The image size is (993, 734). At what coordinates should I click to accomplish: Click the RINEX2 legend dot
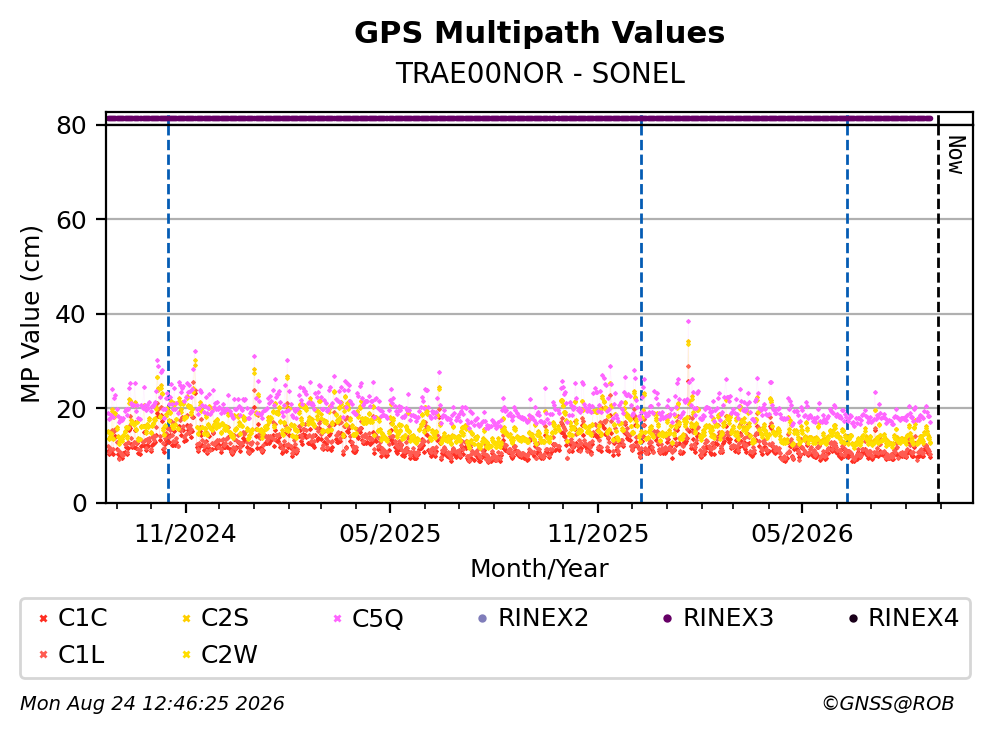(x=483, y=618)
